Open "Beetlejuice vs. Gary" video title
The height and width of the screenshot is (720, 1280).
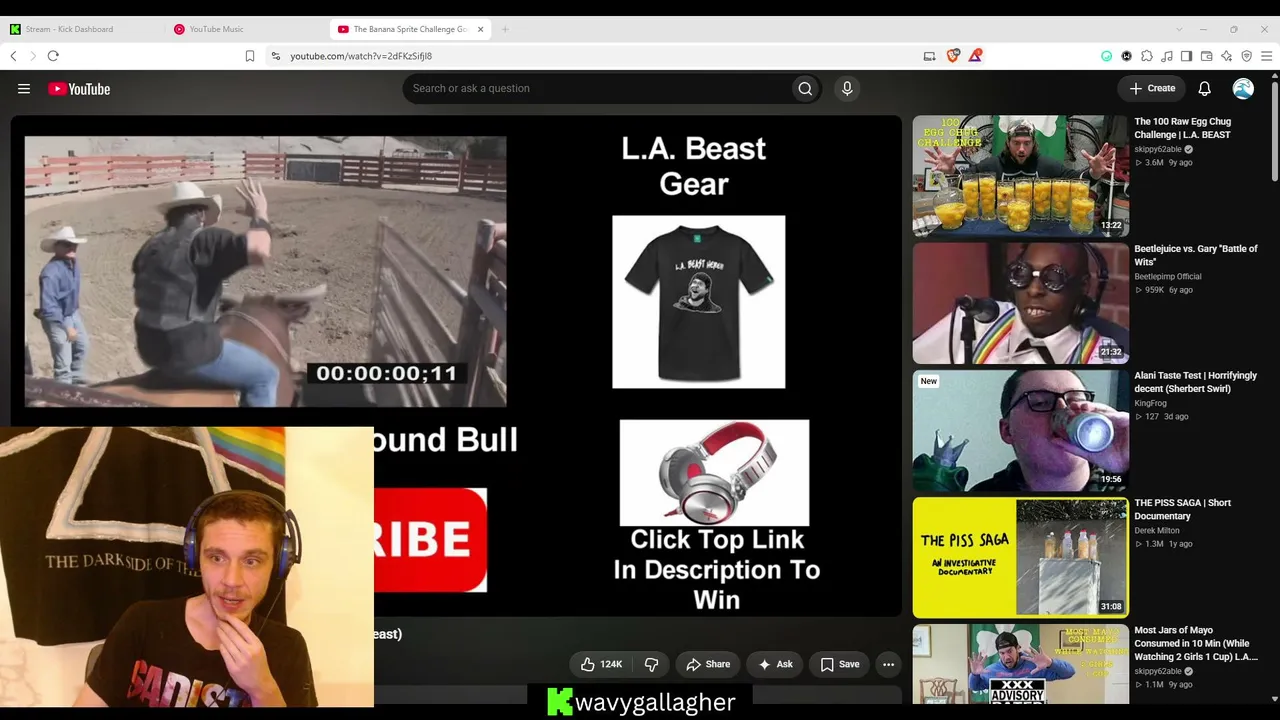click(1196, 255)
